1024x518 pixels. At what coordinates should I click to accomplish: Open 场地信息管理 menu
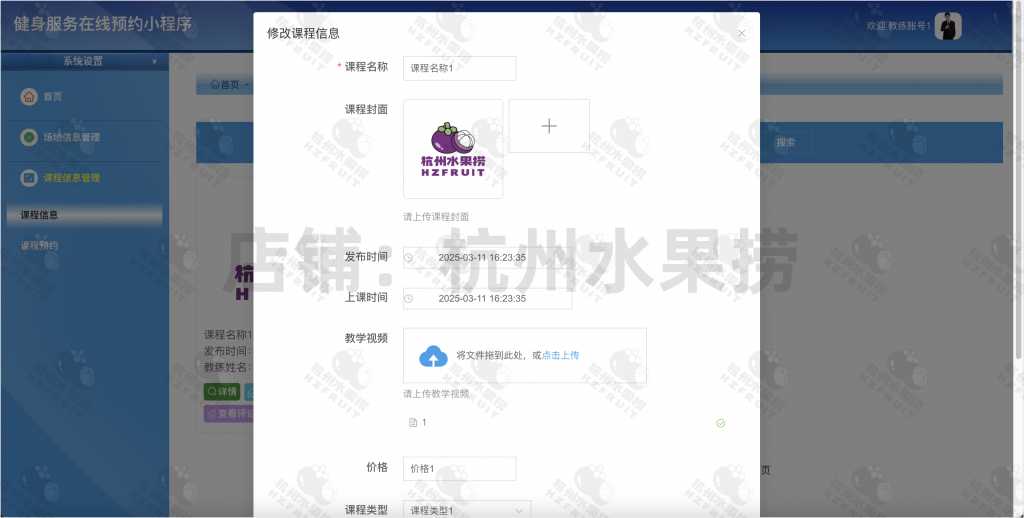[72, 137]
